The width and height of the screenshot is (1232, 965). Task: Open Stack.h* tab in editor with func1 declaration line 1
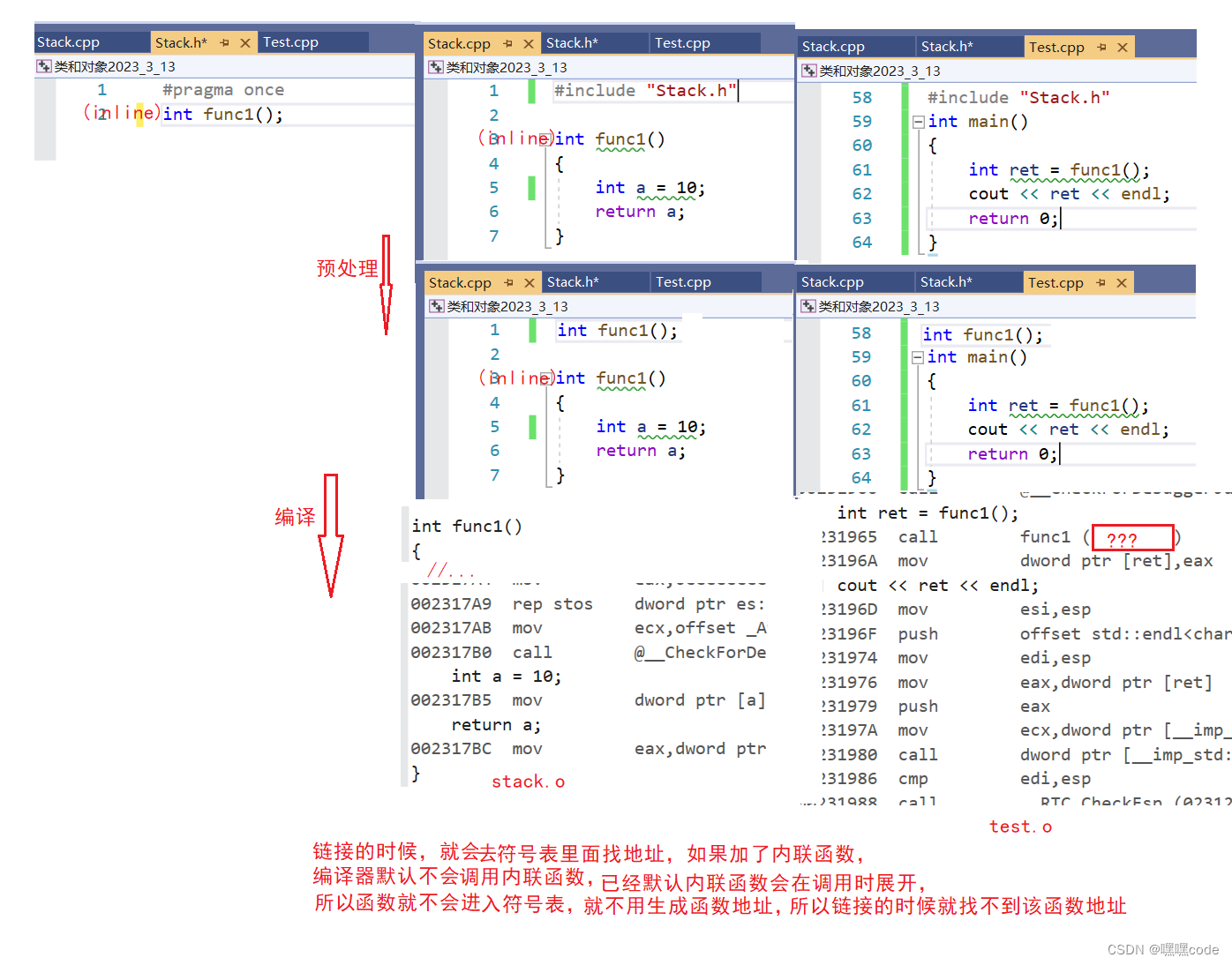[573, 281]
